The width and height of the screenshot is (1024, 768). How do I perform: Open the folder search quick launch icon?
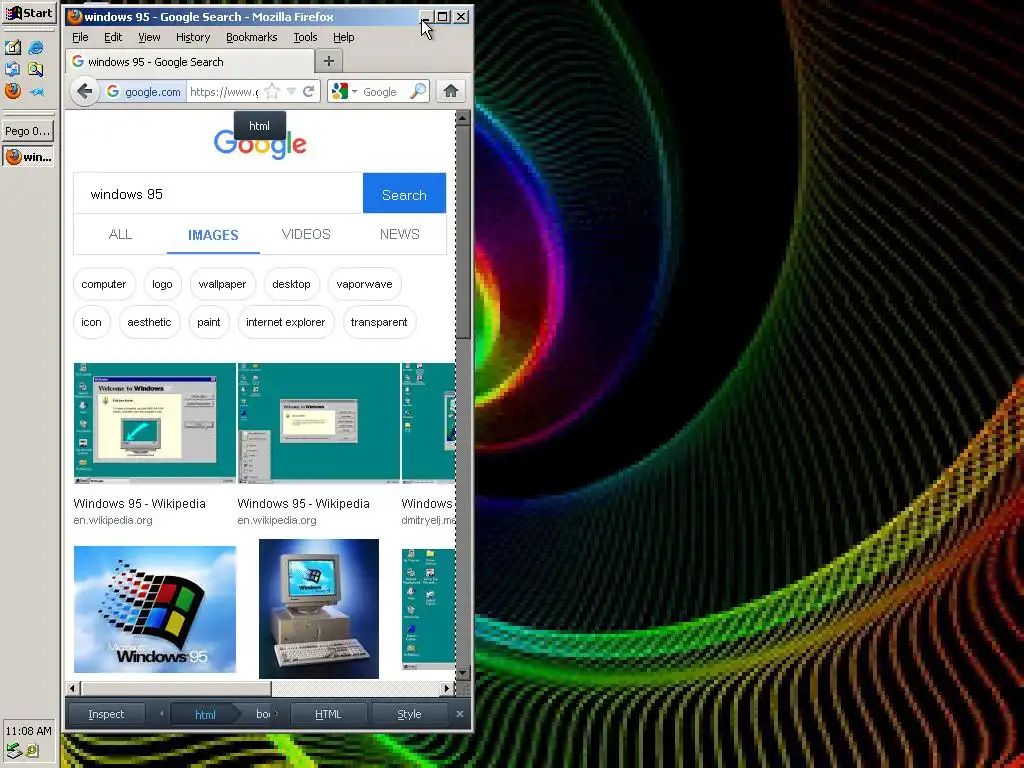point(36,69)
